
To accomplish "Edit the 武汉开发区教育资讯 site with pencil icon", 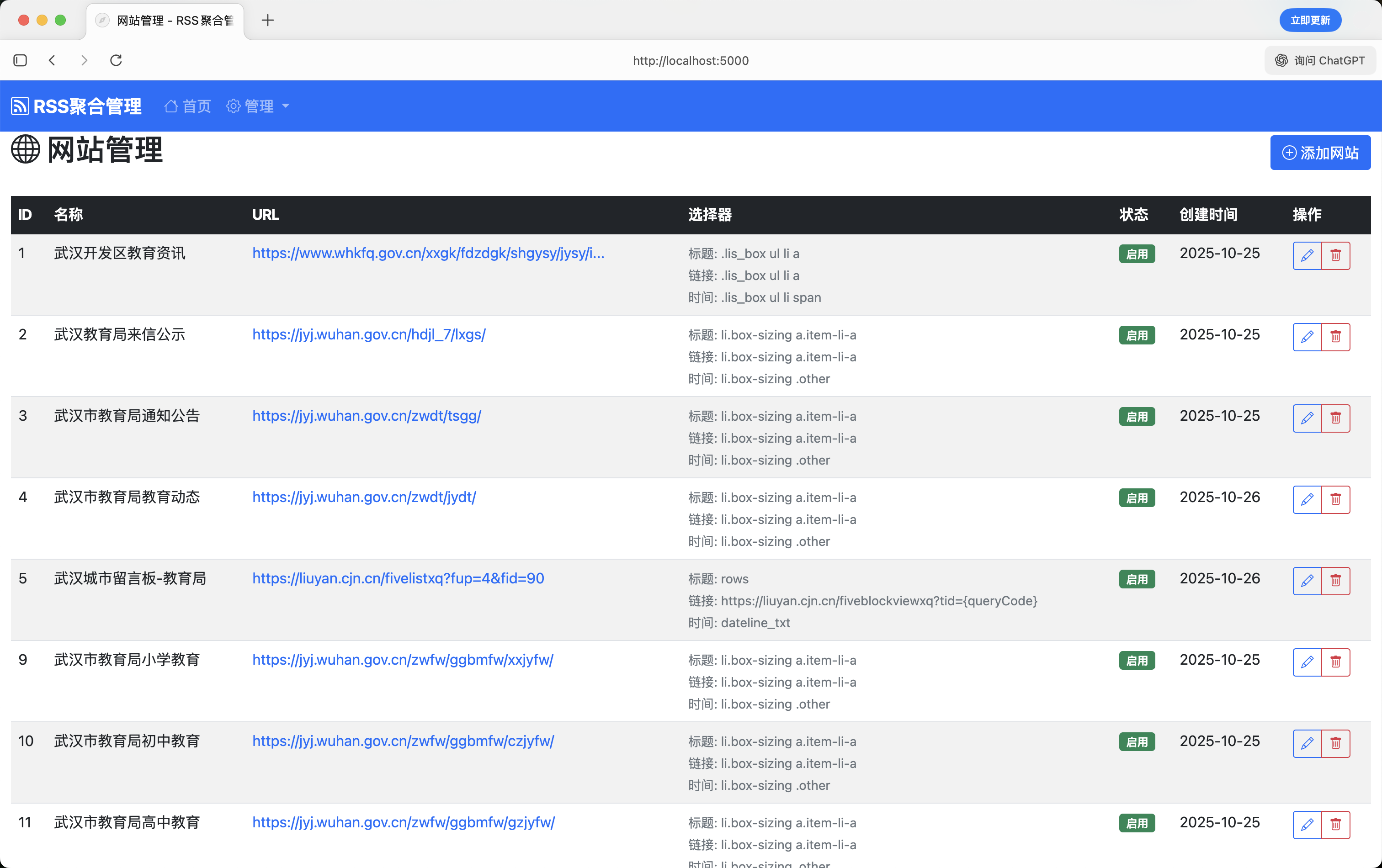I will coord(1307,256).
